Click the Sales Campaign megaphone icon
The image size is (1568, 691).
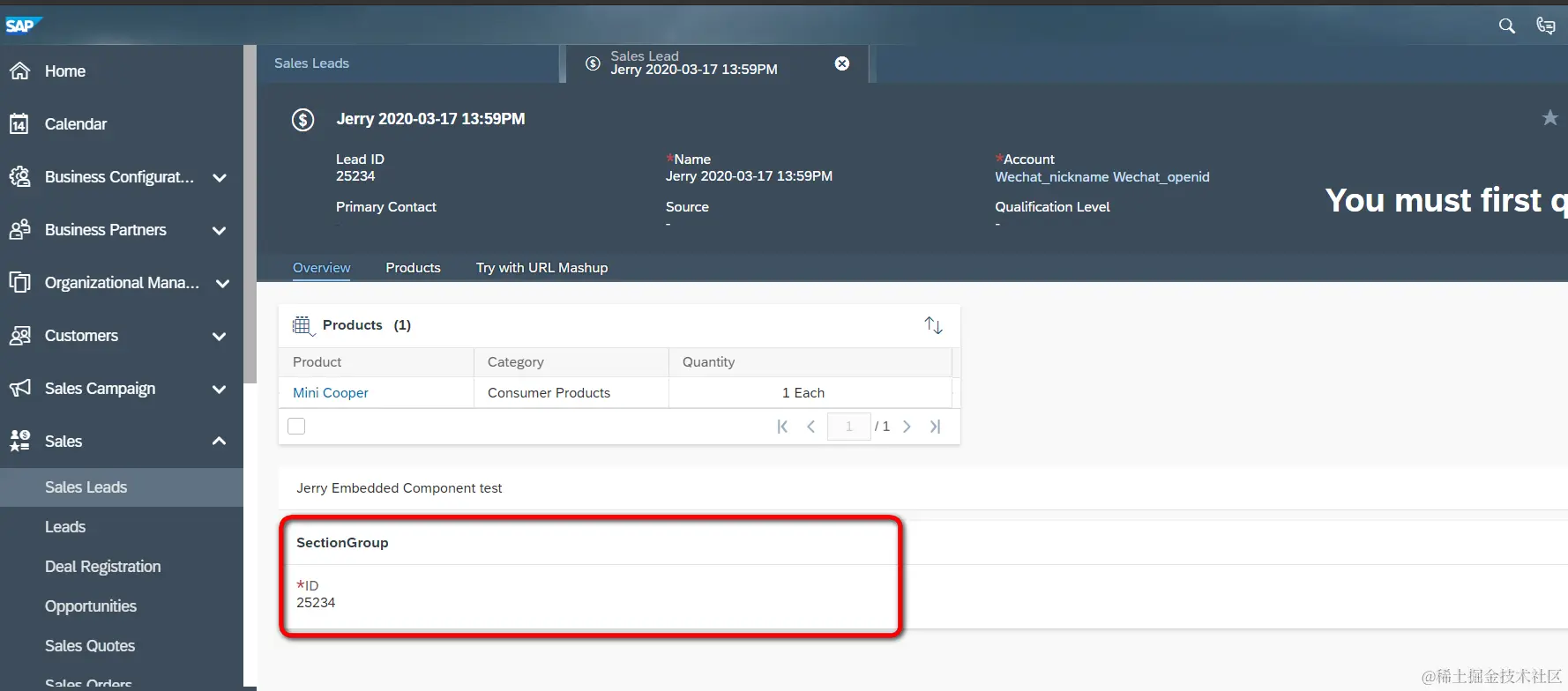click(19, 389)
